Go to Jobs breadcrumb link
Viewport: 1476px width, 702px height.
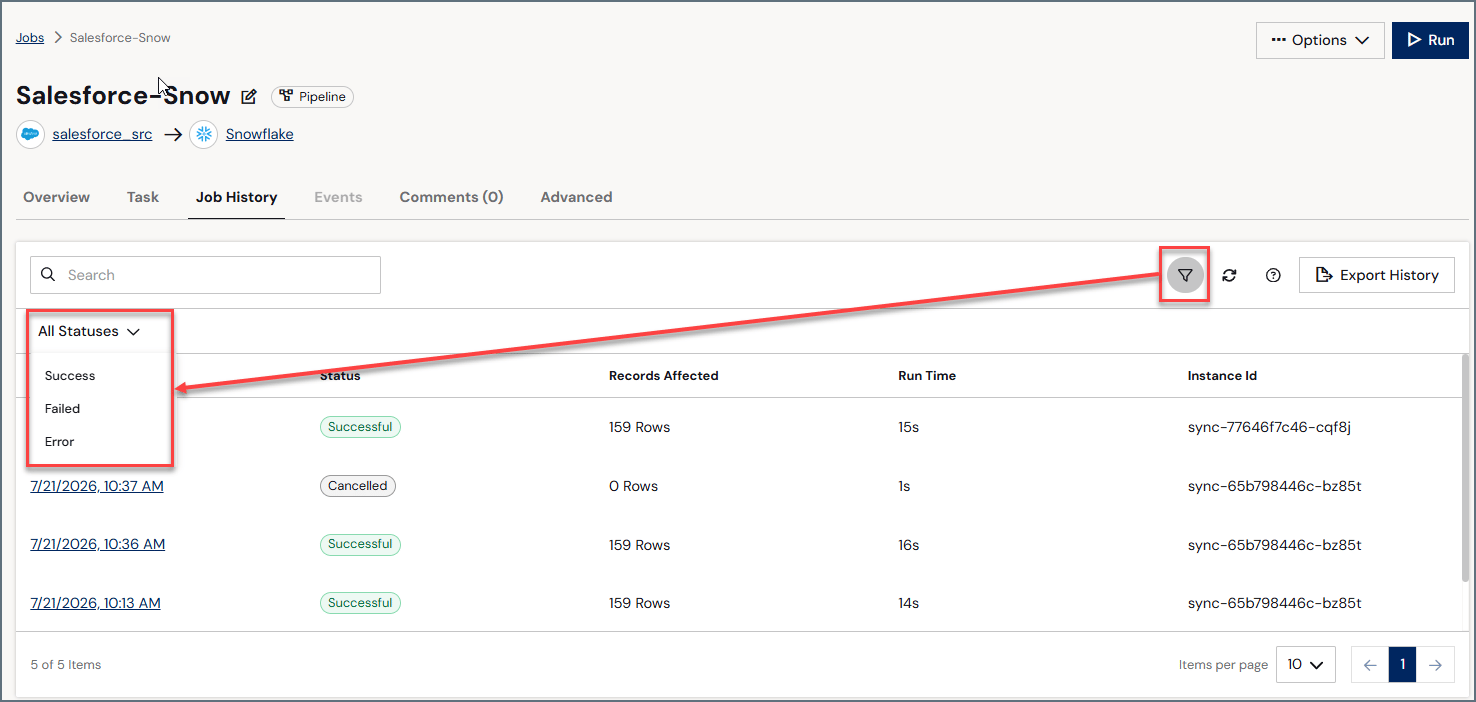(30, 38)
